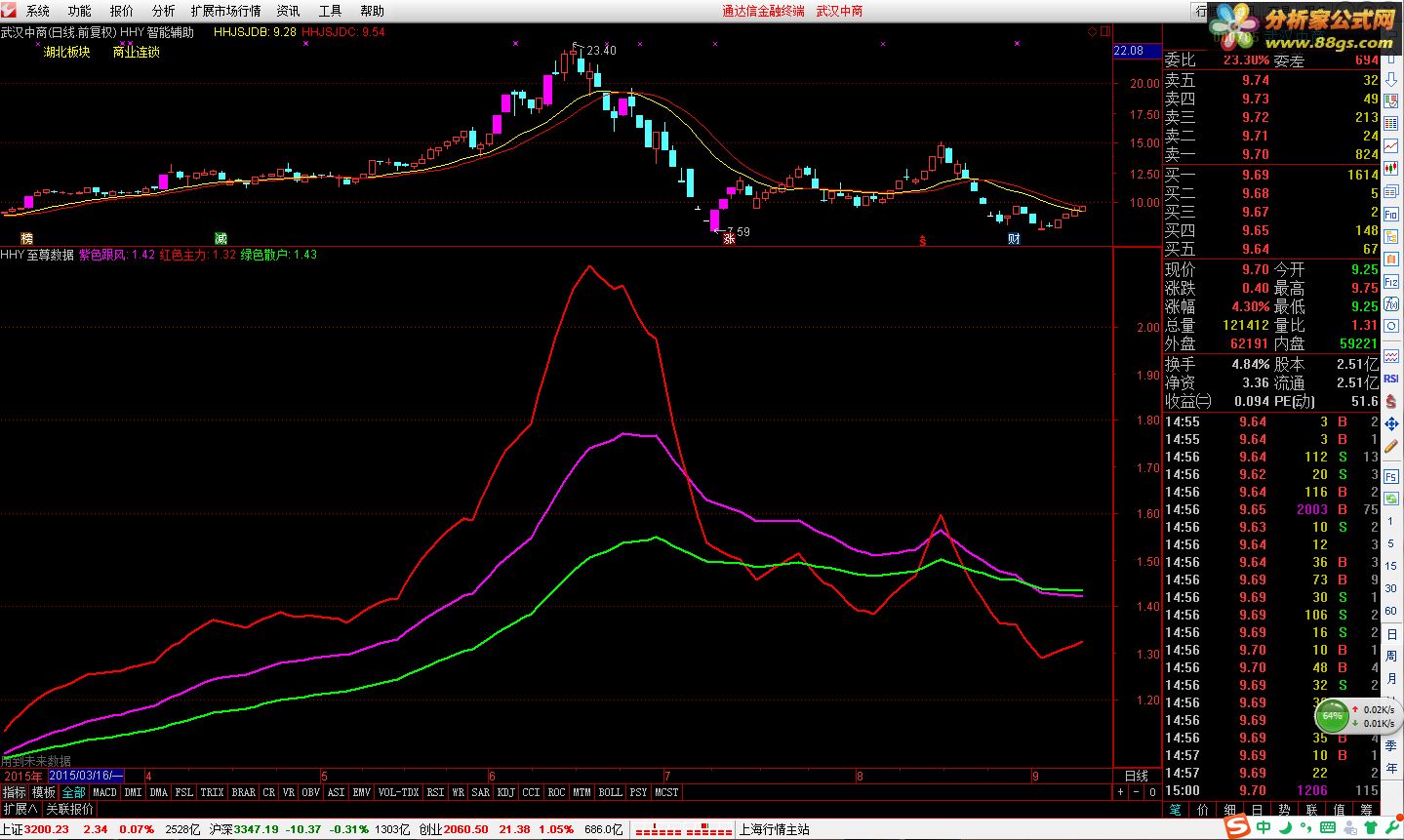Click the 周 weekly period sidebar icon
The height and width of the screenshot is (840, 1404).
click(1391, 655)
